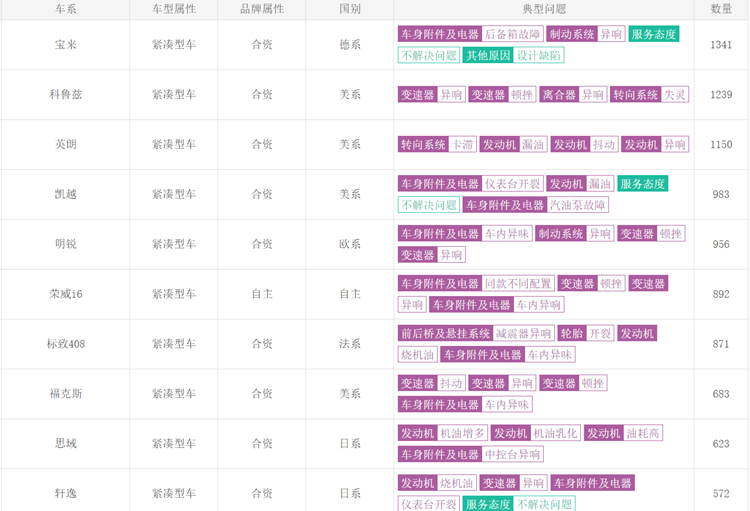750x511 pixels.
Task: Click the 仪表台开裂 tag in 凯越 row
Action: (512, 184)
